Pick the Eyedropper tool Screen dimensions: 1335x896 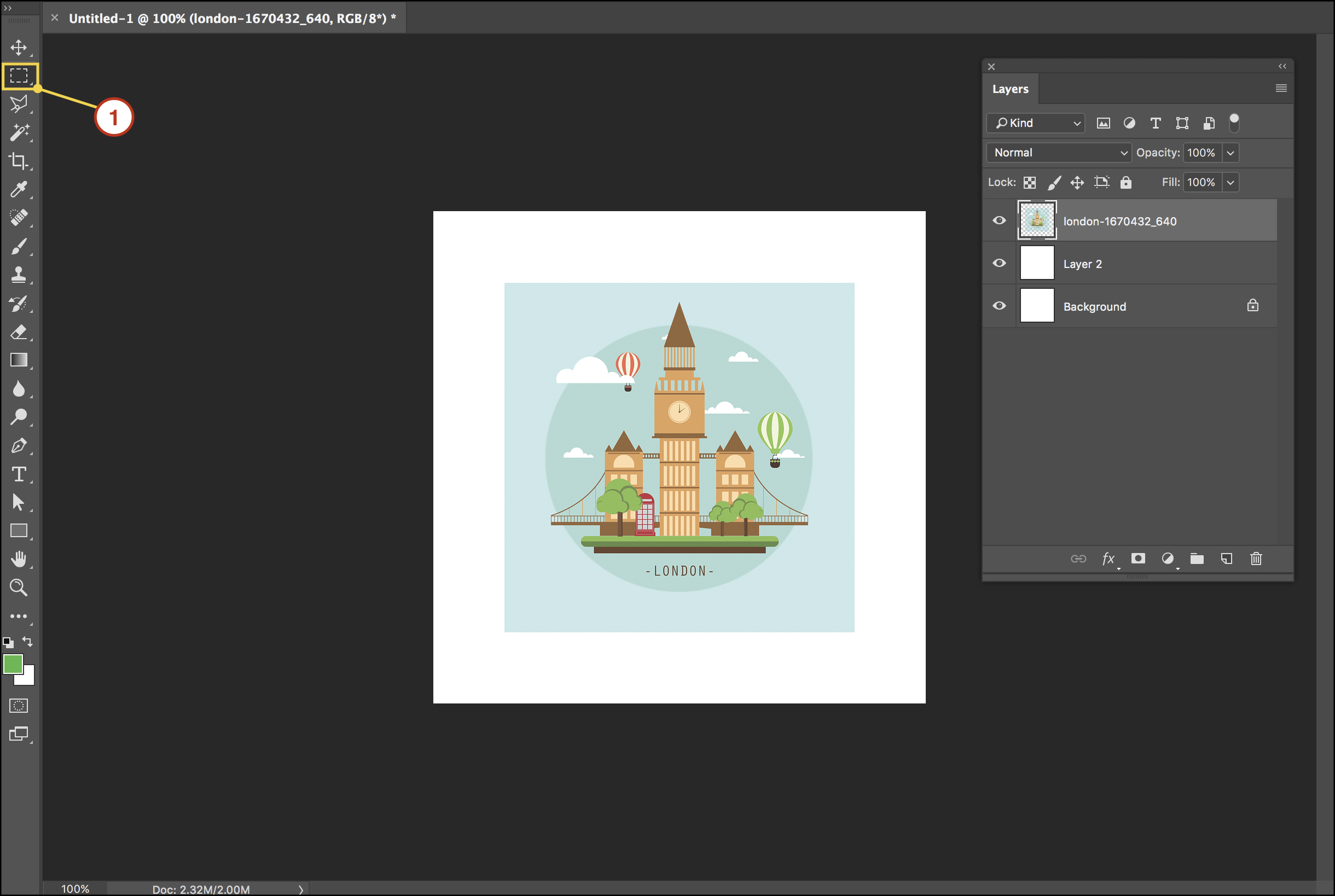point(19,190)
